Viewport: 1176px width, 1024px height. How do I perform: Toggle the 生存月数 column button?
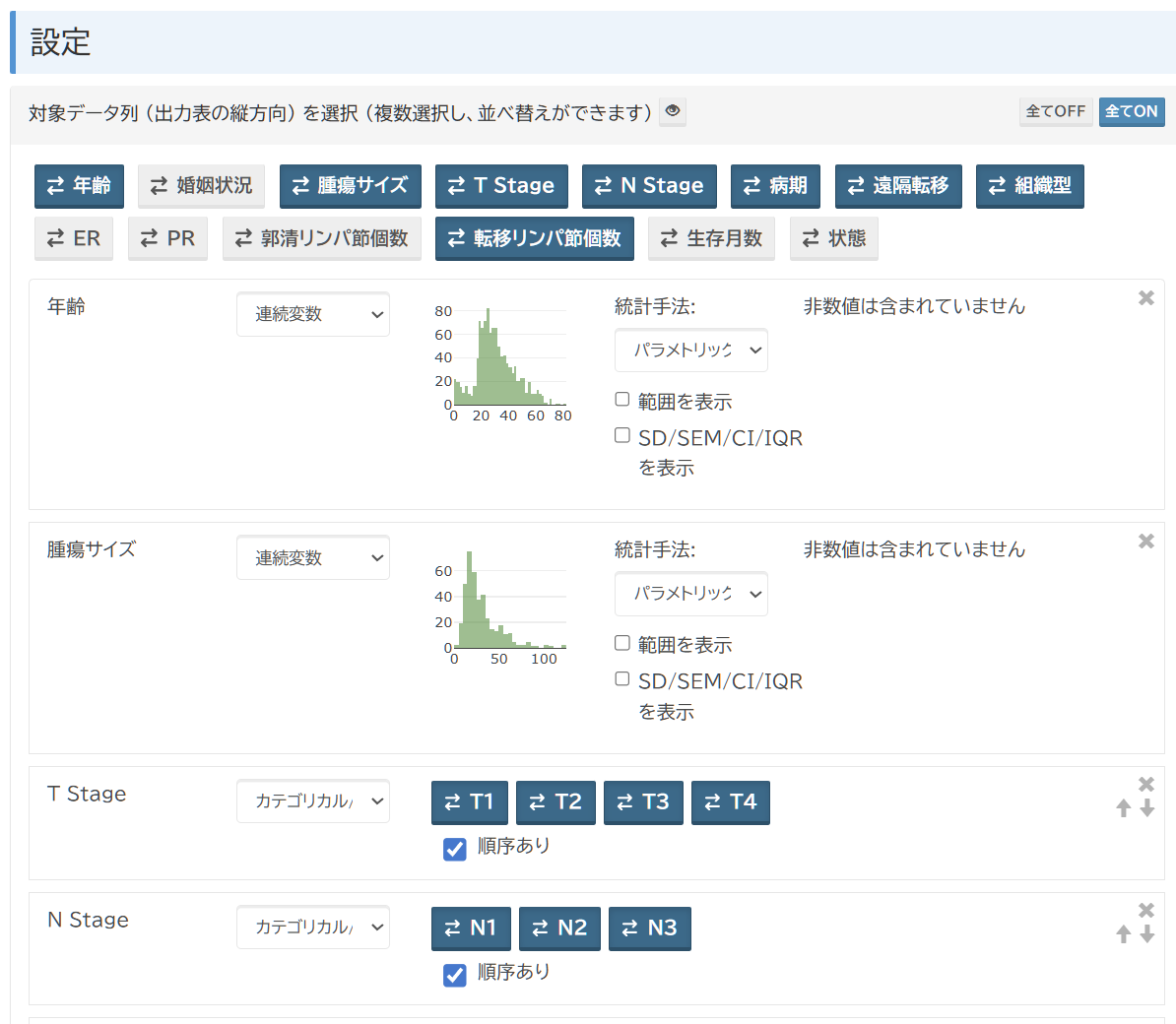[x=711, y=239]
